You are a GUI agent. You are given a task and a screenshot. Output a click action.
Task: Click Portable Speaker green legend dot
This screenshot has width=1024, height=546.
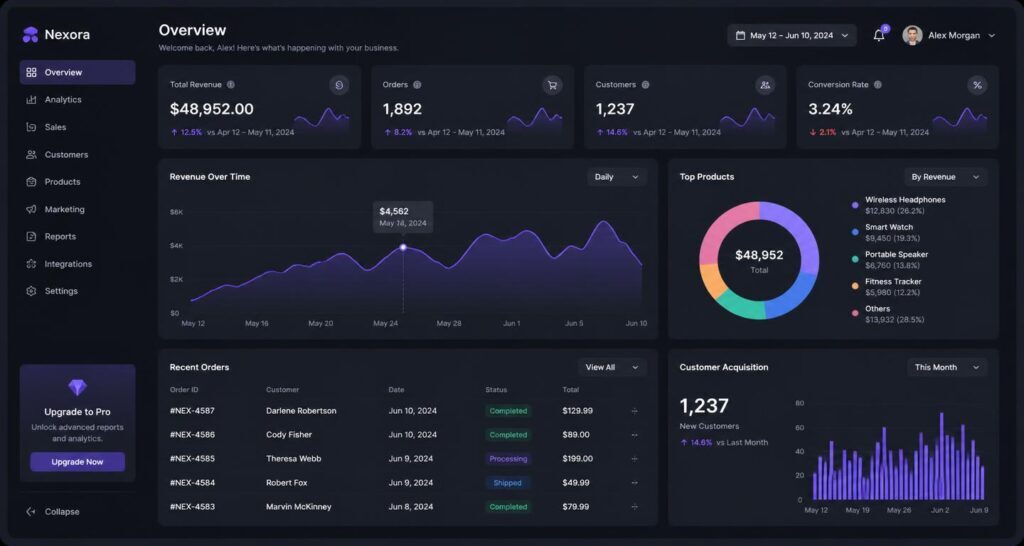coord(855,259)
